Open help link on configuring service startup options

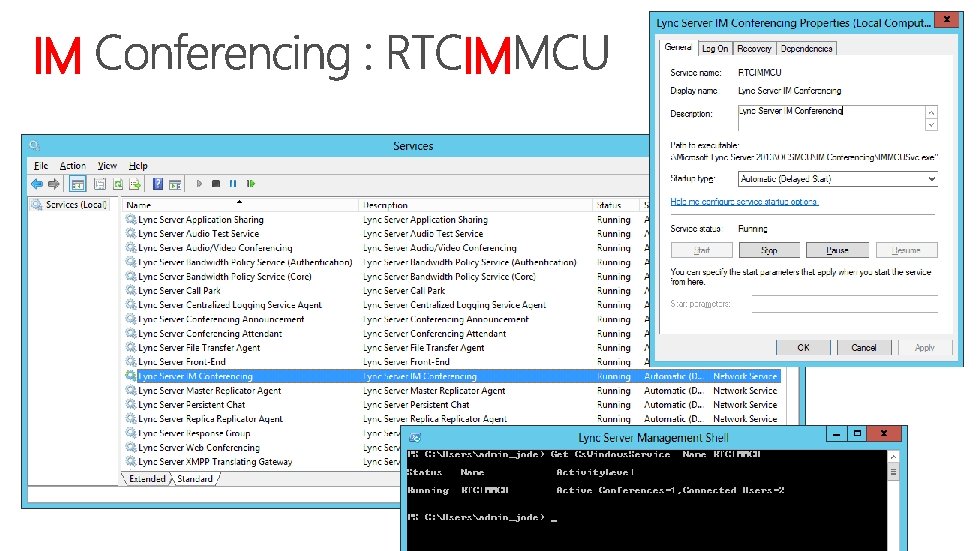tap(744, 202)
